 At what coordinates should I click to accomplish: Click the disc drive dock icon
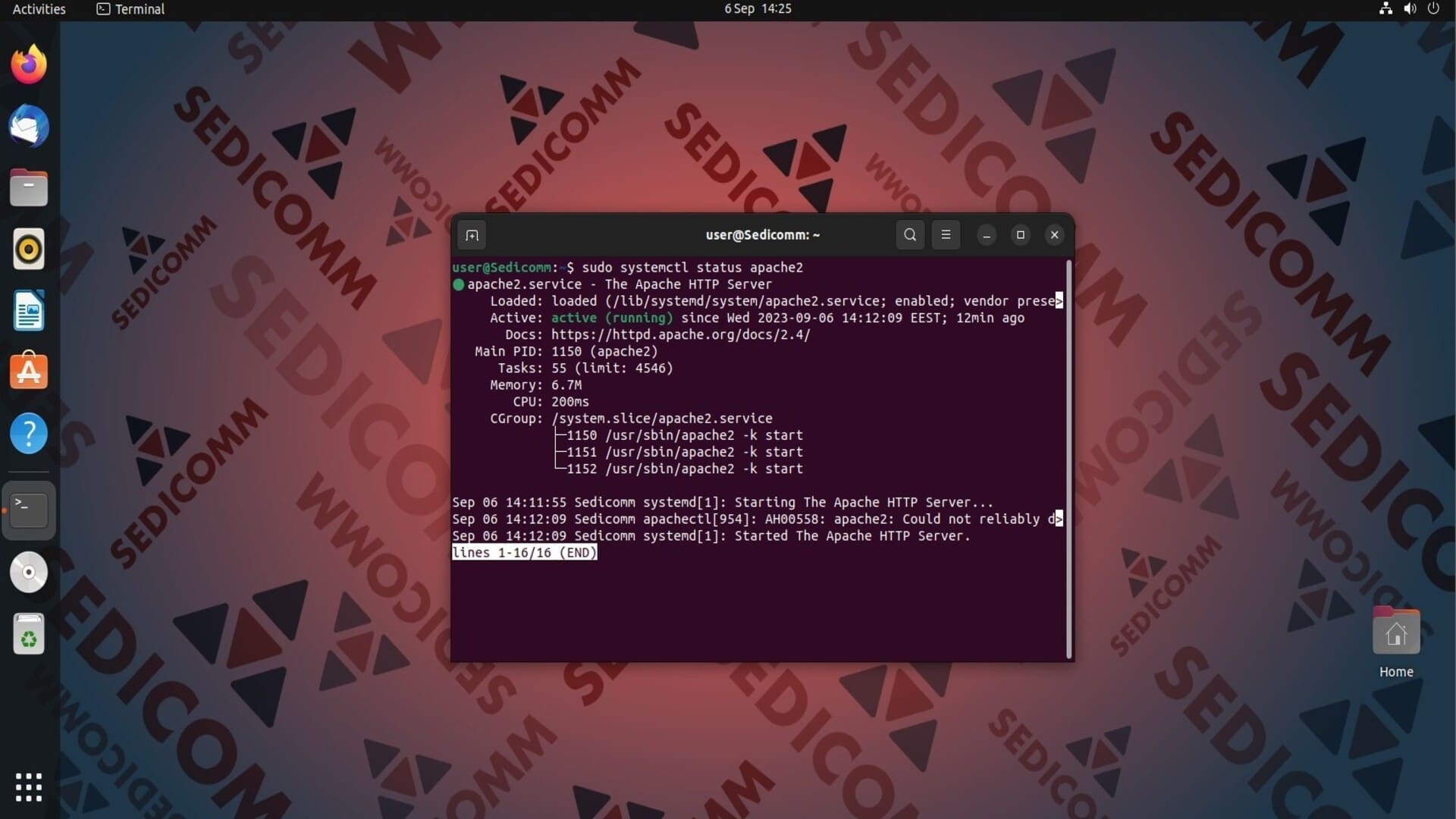(x=29, y=573)
